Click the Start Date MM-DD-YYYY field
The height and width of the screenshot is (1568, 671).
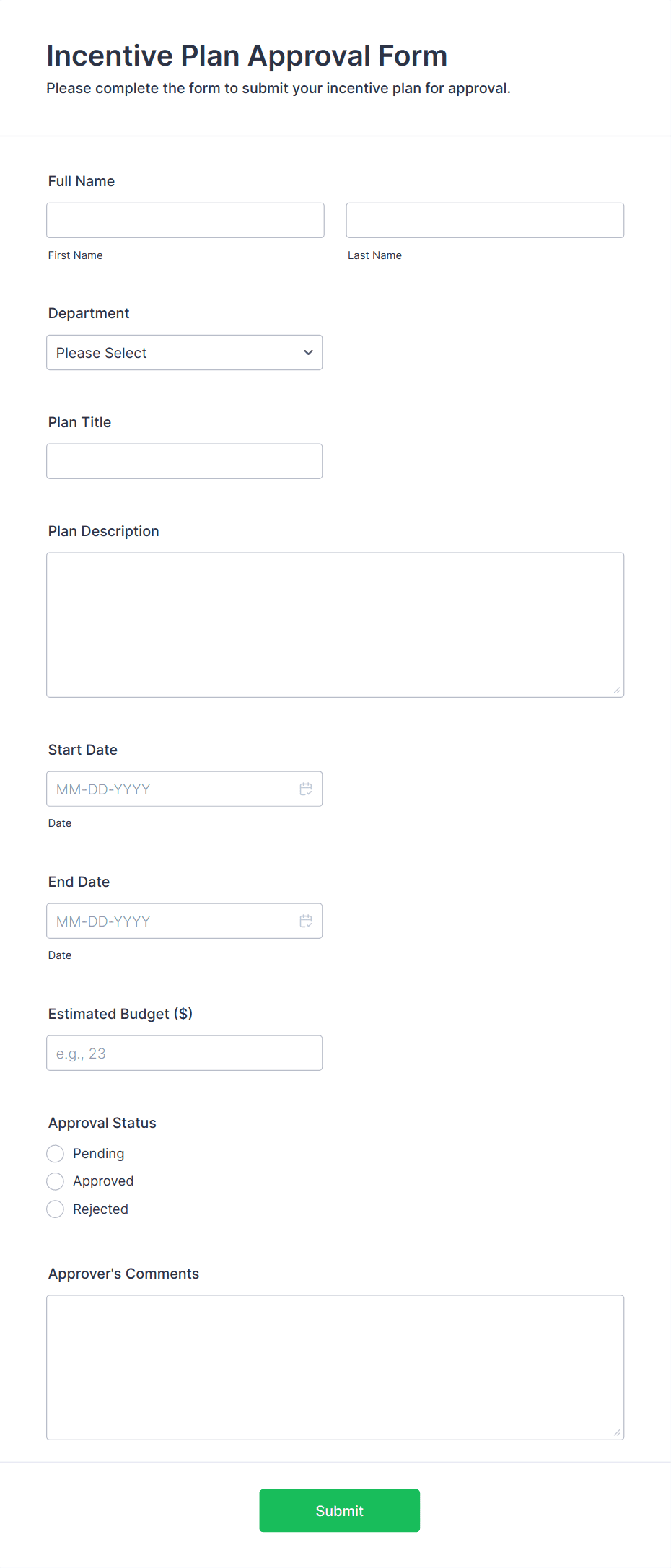(x=185, y=789)
